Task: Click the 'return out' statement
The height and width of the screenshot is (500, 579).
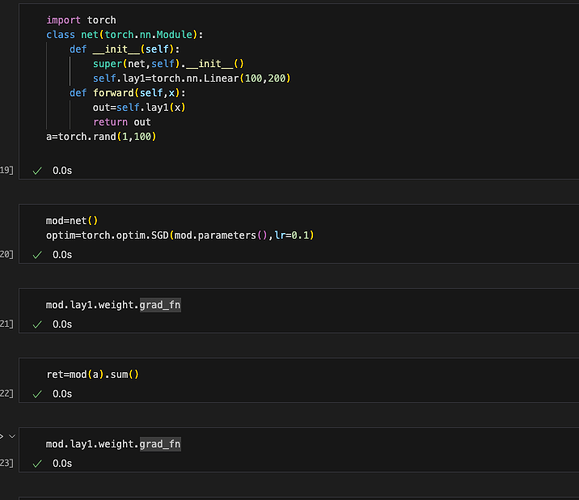Action: click(x=122, y=122)
